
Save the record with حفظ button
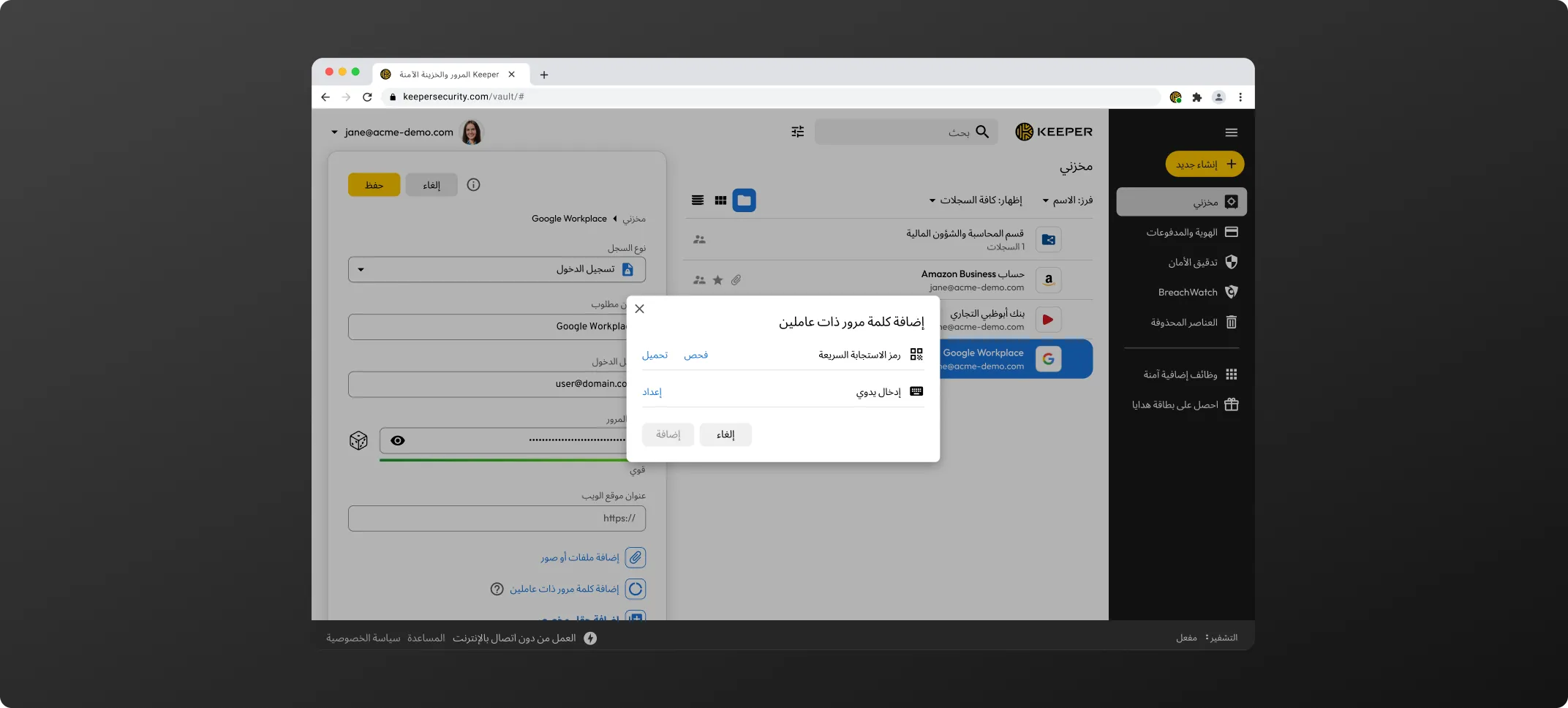(x=374, y=185)
